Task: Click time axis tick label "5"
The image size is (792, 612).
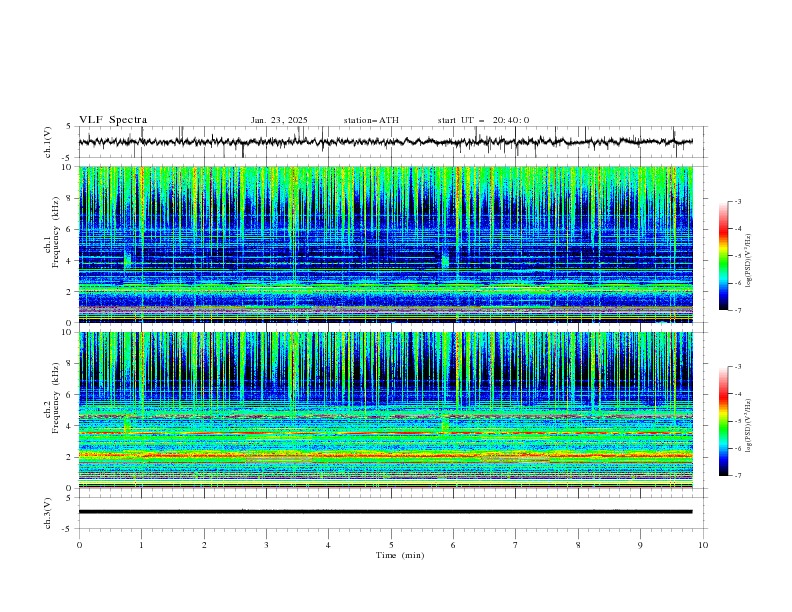Action: click(x=391, y=545)
